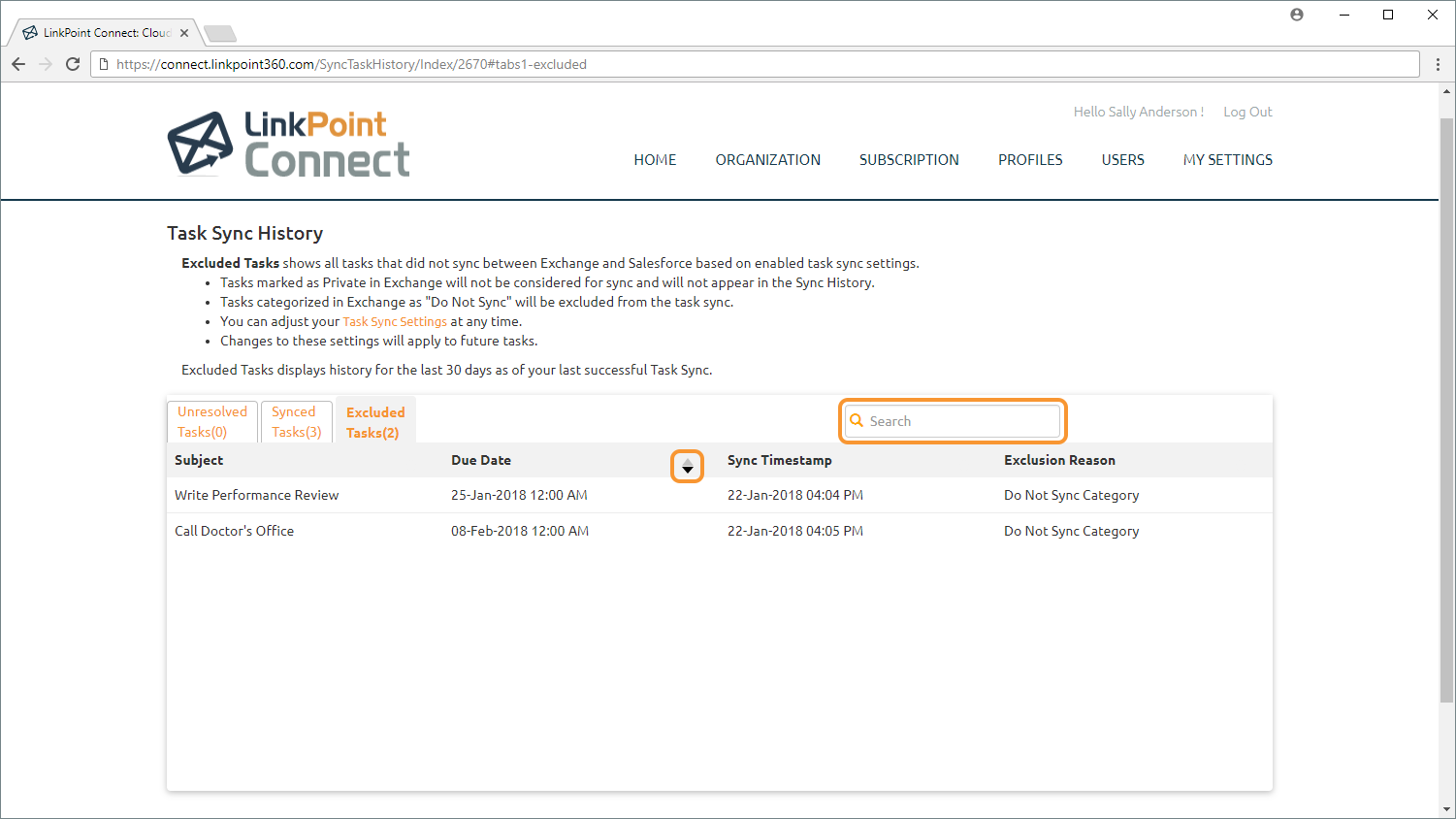The image size is (1456, 819).
Task: Select the Write Performance Review row subject
Action: coord(257,495)
